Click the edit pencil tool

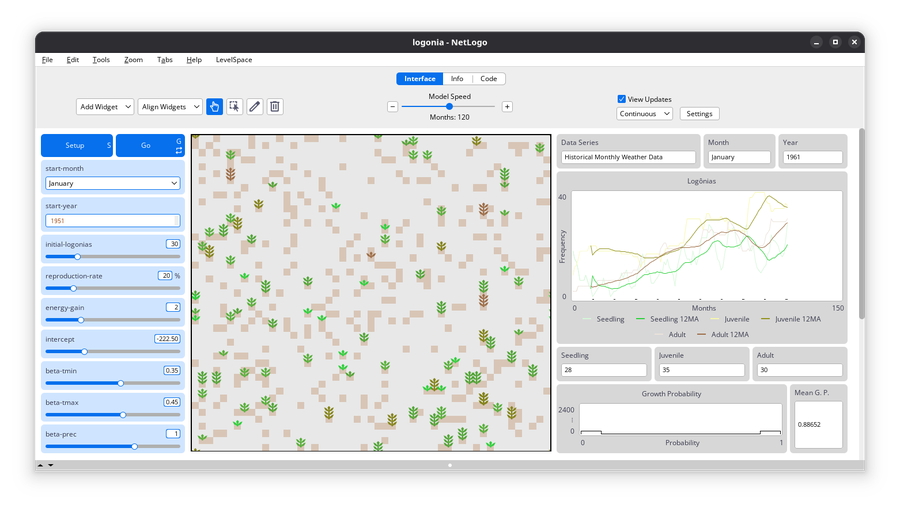pos(255,107)
